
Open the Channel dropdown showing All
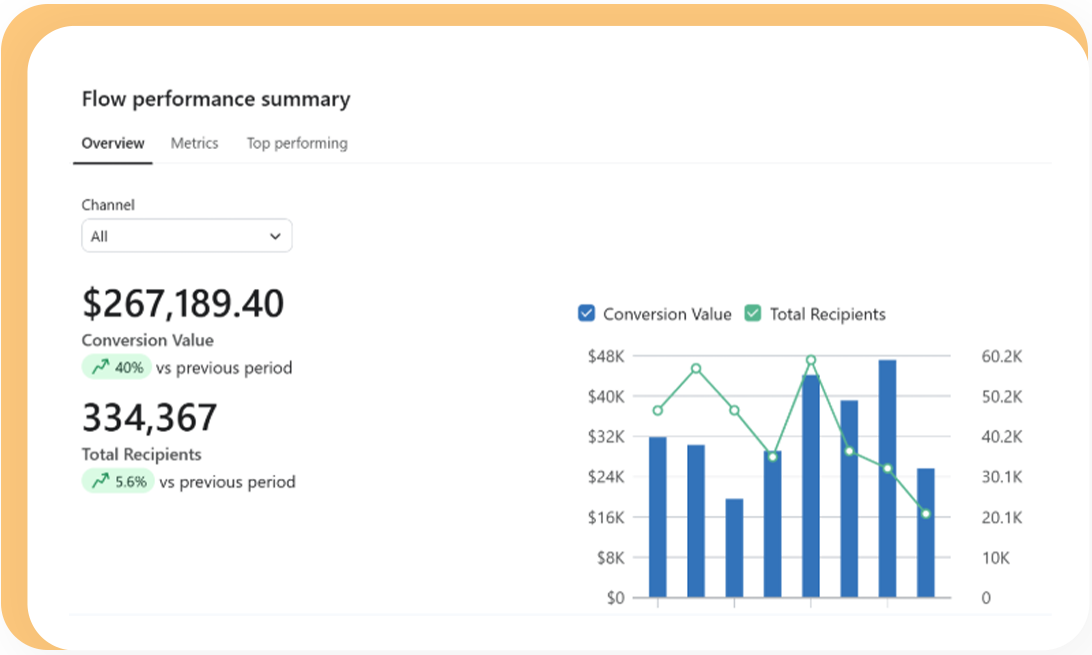tap(186, 236)
